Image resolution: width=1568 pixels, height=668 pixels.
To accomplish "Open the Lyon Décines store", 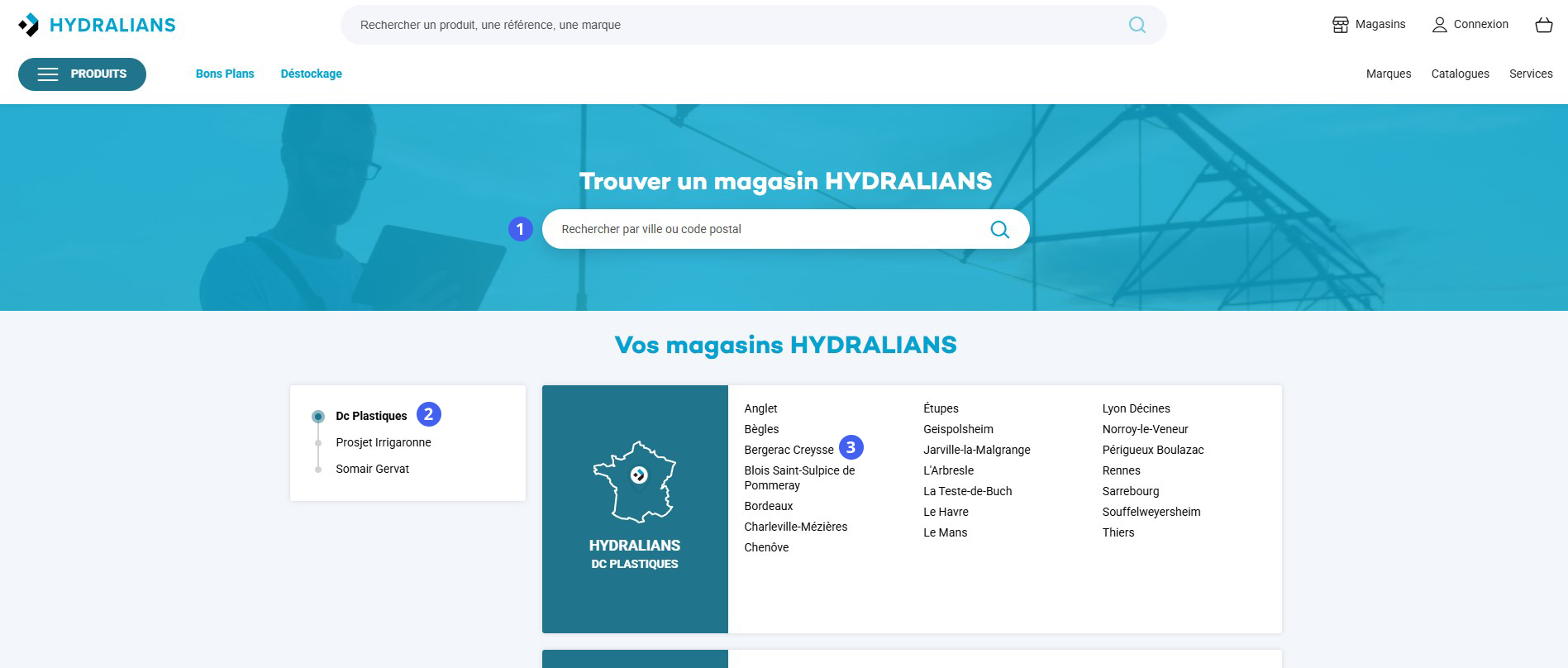I will [x=1136, y=408].
